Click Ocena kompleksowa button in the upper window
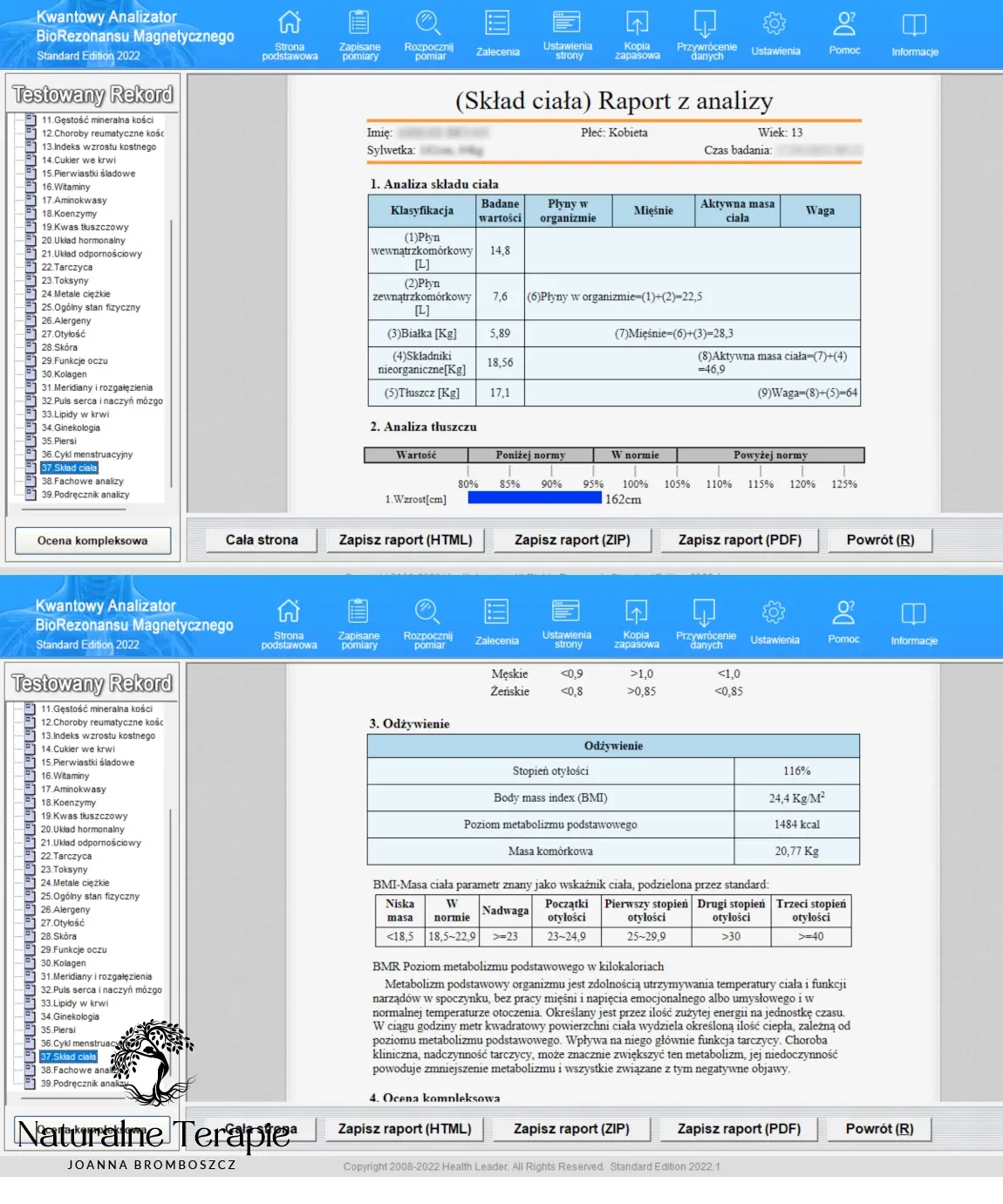This screenshot has width=1003, height=1204. 92,541
